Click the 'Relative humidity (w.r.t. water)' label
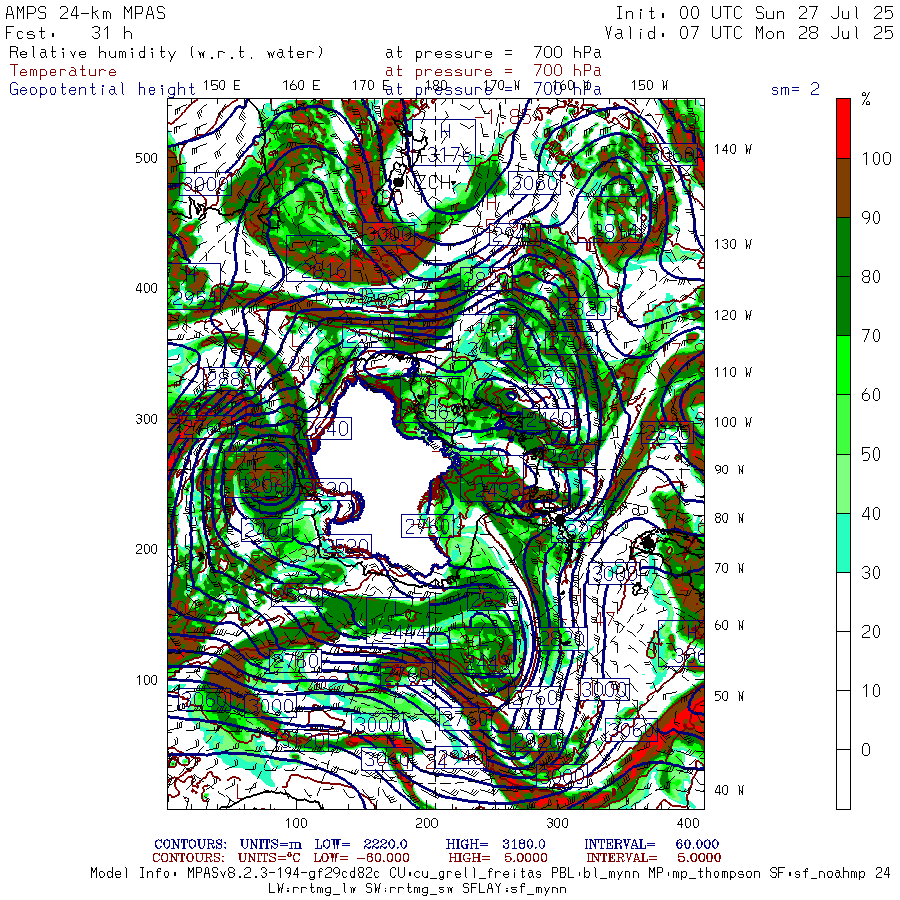Image resolution: width=900 pixels, height=900 pixels. [x=166, y=53]
